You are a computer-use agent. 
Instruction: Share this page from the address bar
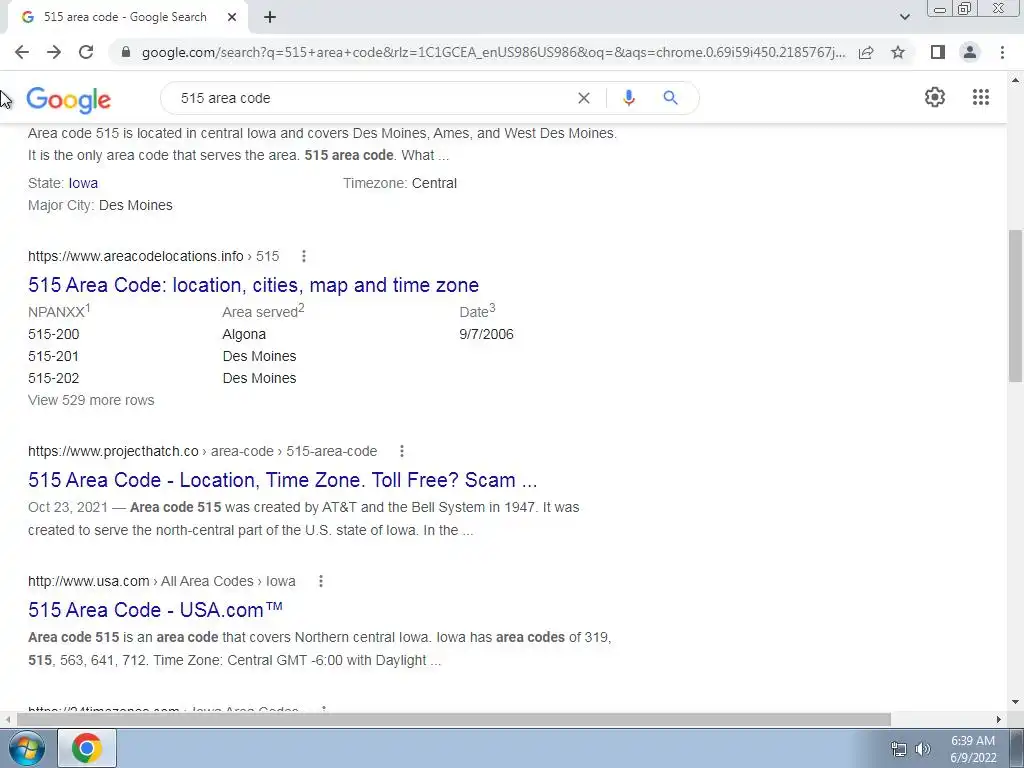point(866,52)
